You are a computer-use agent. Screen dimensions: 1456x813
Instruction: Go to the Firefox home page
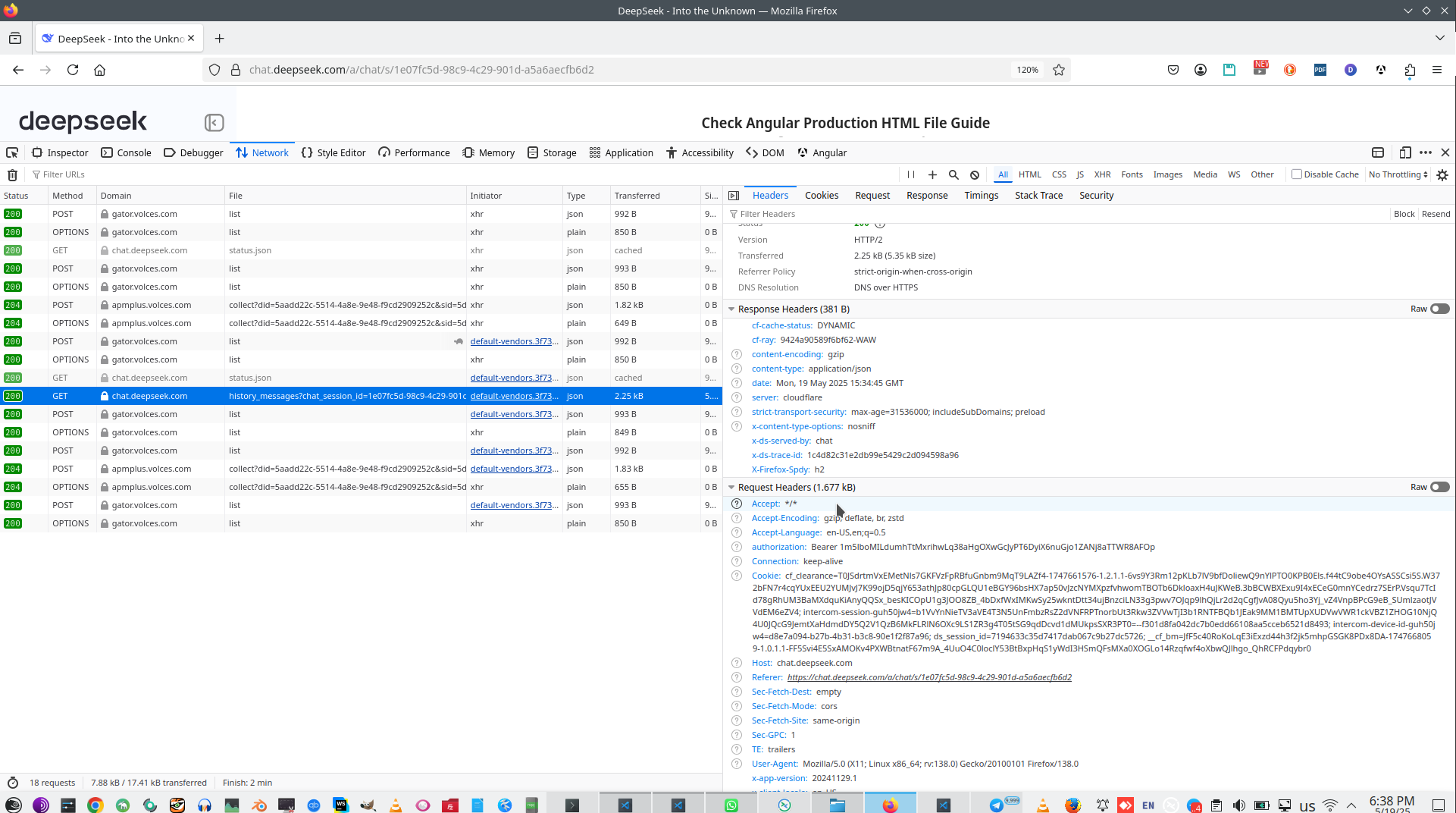click(99, 70)
